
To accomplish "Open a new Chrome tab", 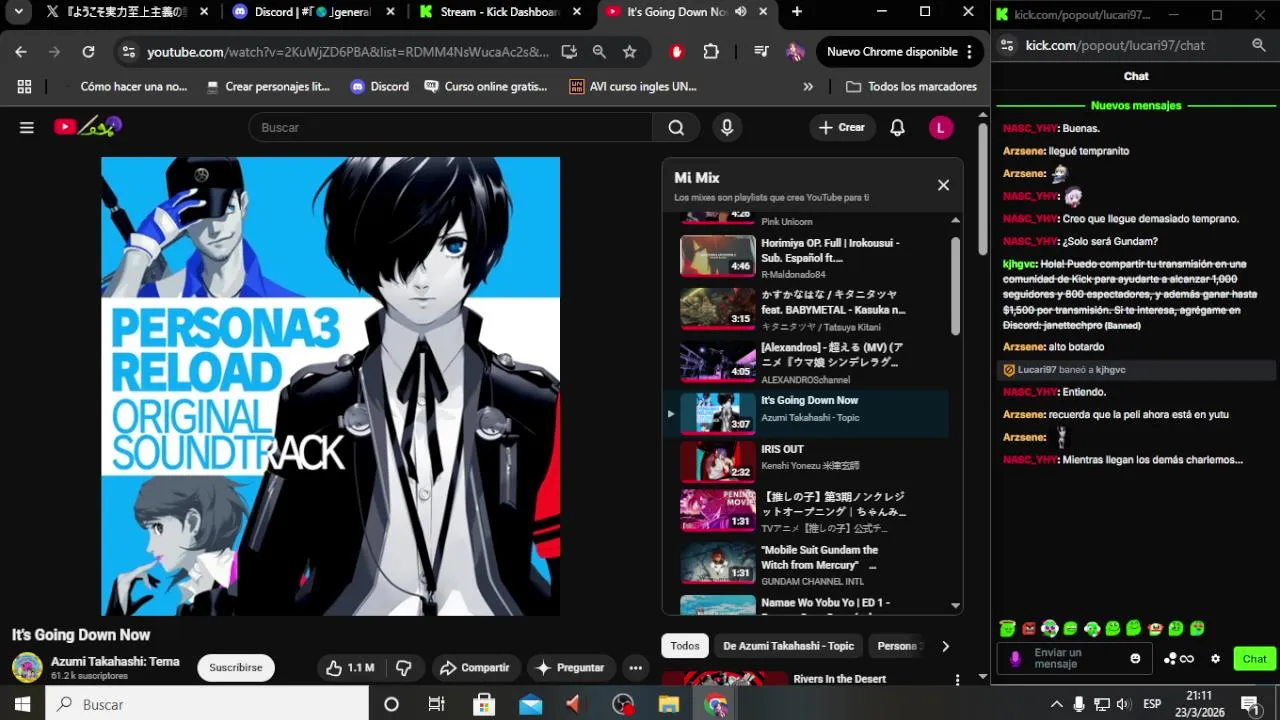I will (x=797, y=12).
